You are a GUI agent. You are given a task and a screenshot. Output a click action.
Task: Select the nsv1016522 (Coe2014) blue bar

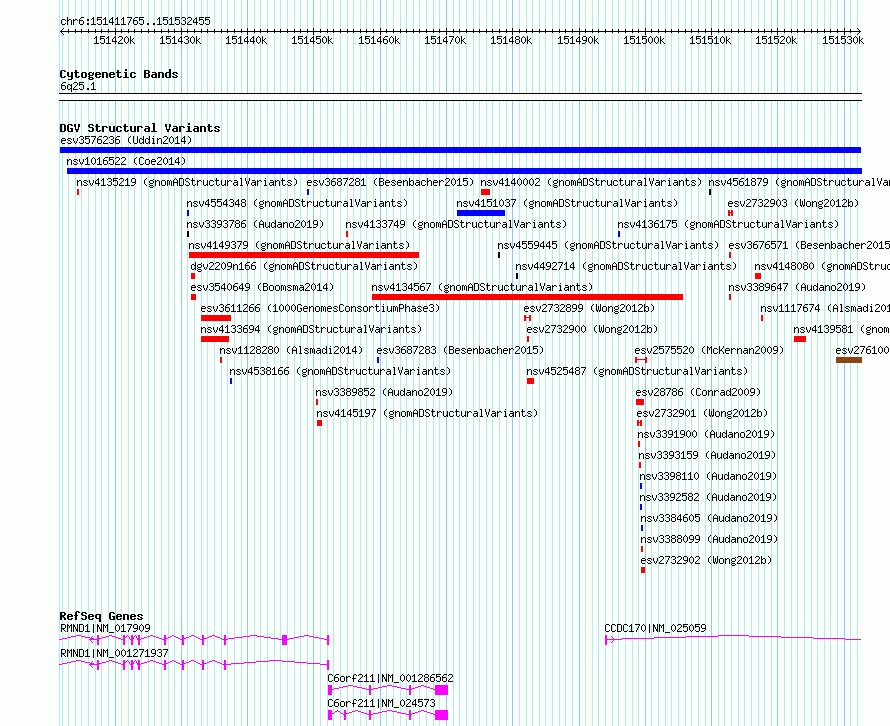464,171
